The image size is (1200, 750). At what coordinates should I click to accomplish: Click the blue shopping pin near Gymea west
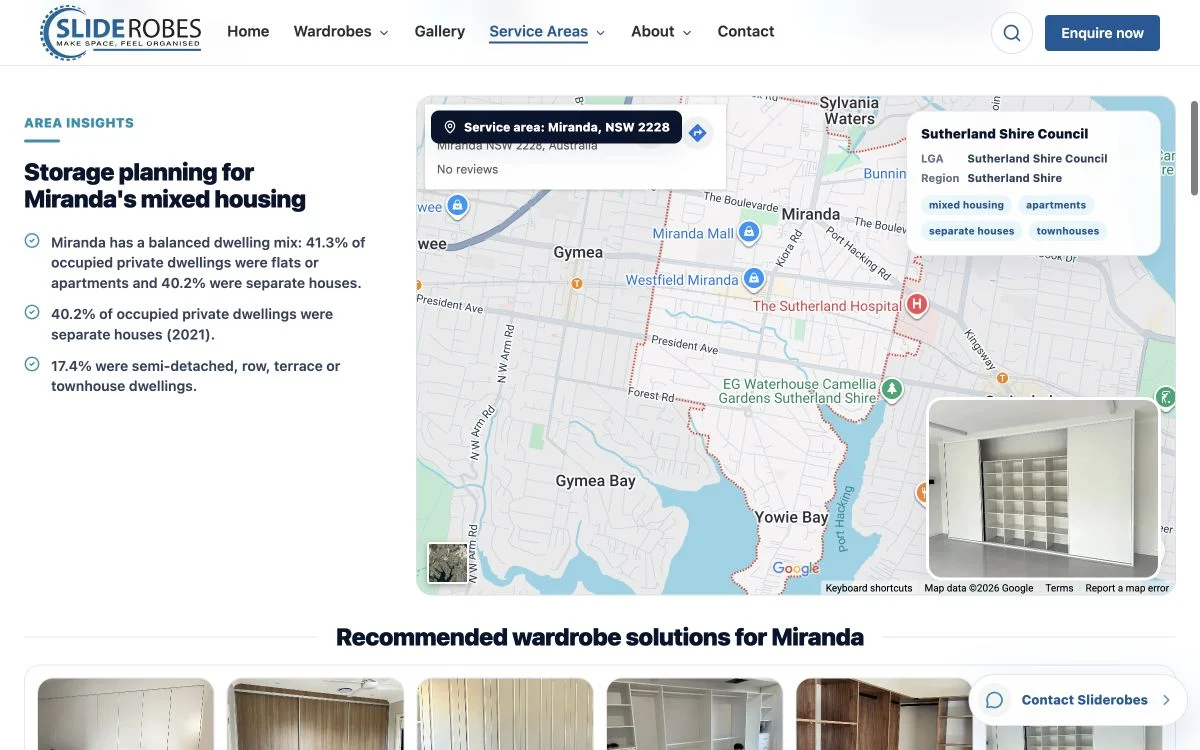pyautogui.click(x=457, y=205)
